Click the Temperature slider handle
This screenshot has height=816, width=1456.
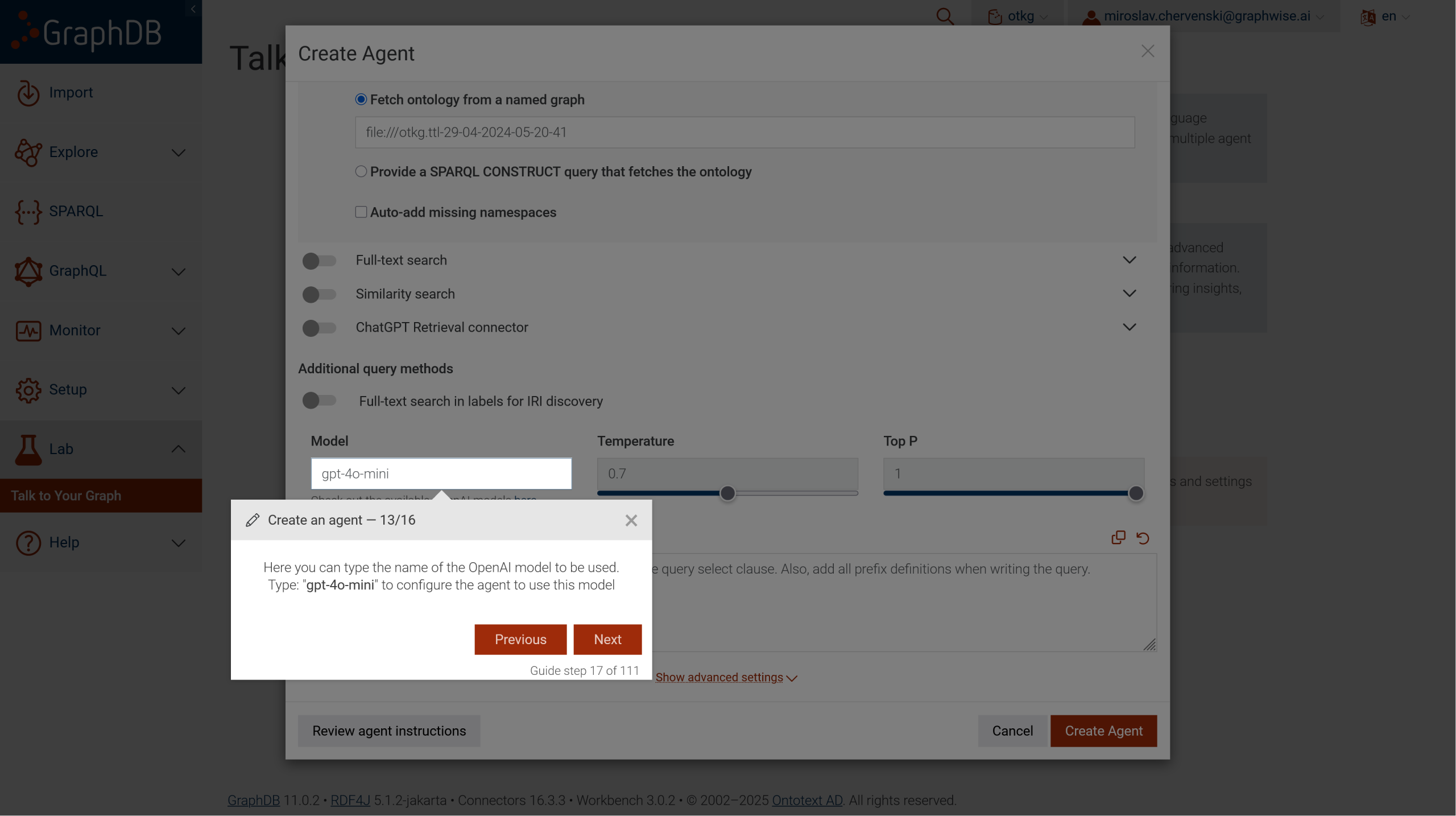point(727,493)
